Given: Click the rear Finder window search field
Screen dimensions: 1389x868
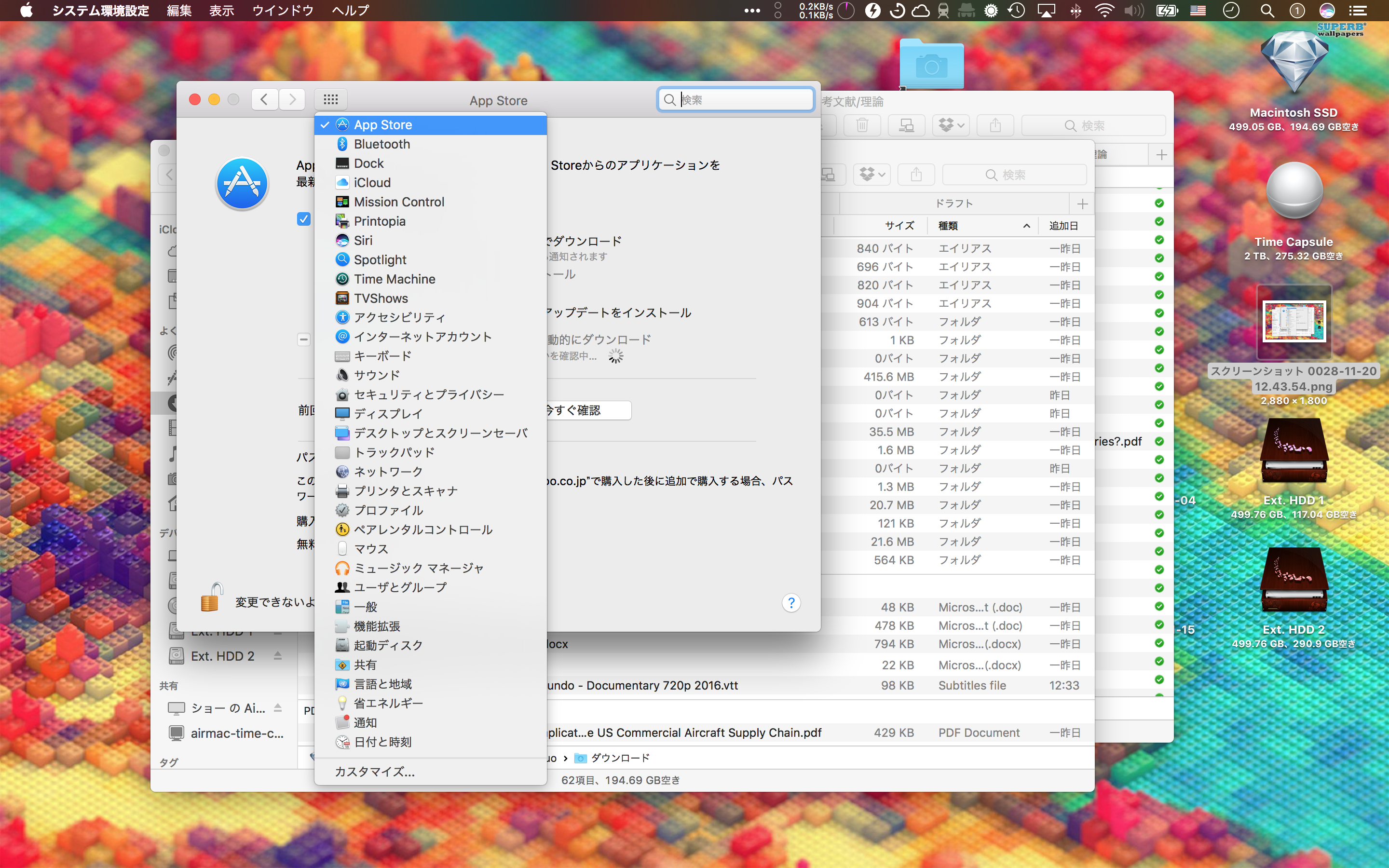Looking at the screenshot, I should [x=1093, y=125].
